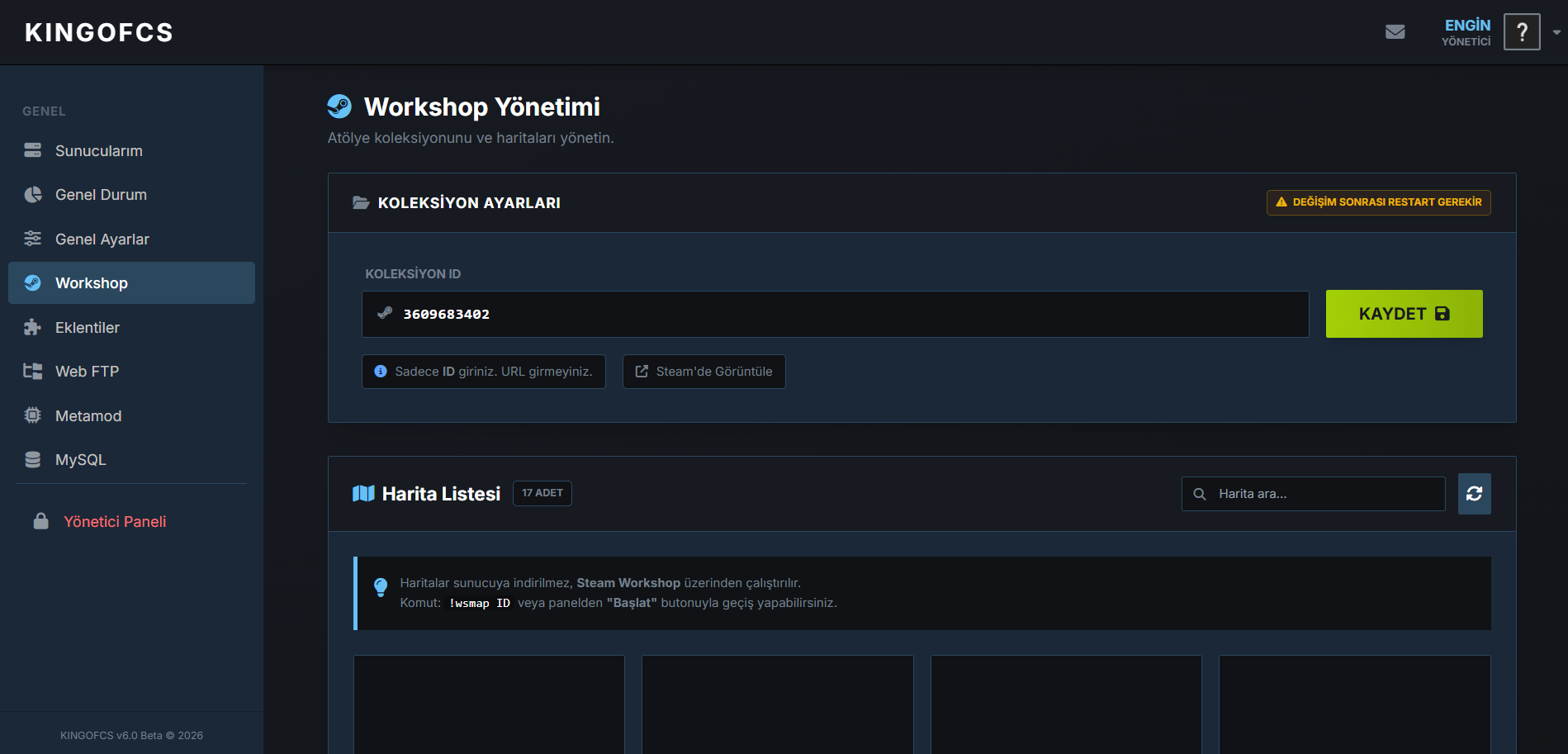
Task: Expand the user profile dropdown arrow
Action: click(1556, 32)
